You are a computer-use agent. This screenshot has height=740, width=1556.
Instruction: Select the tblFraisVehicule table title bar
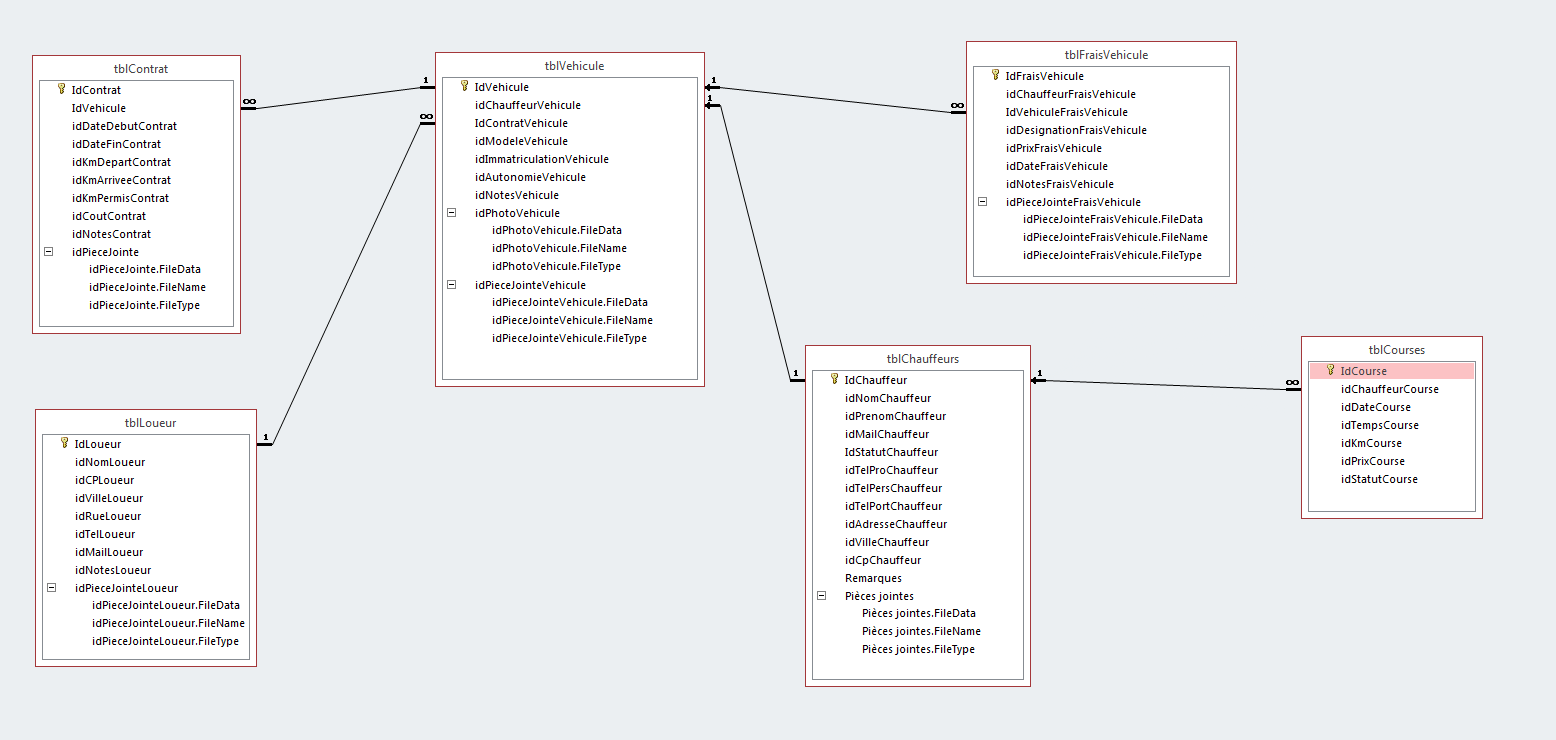coord(1102,55)
